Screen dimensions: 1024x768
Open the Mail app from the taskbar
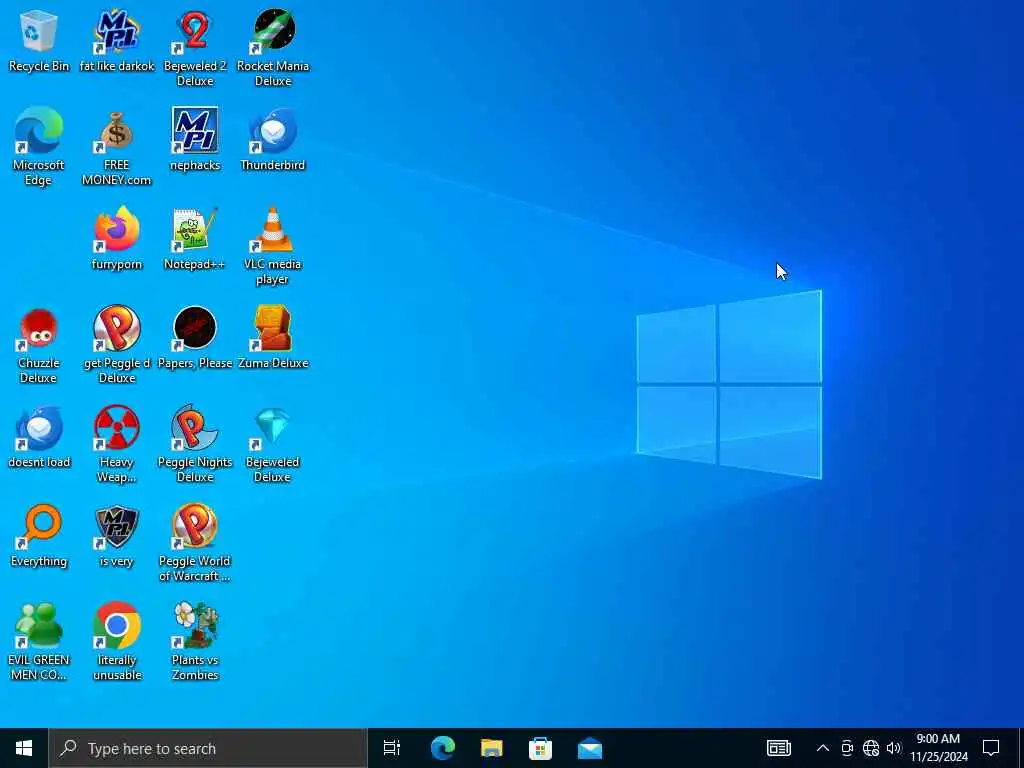590,748
